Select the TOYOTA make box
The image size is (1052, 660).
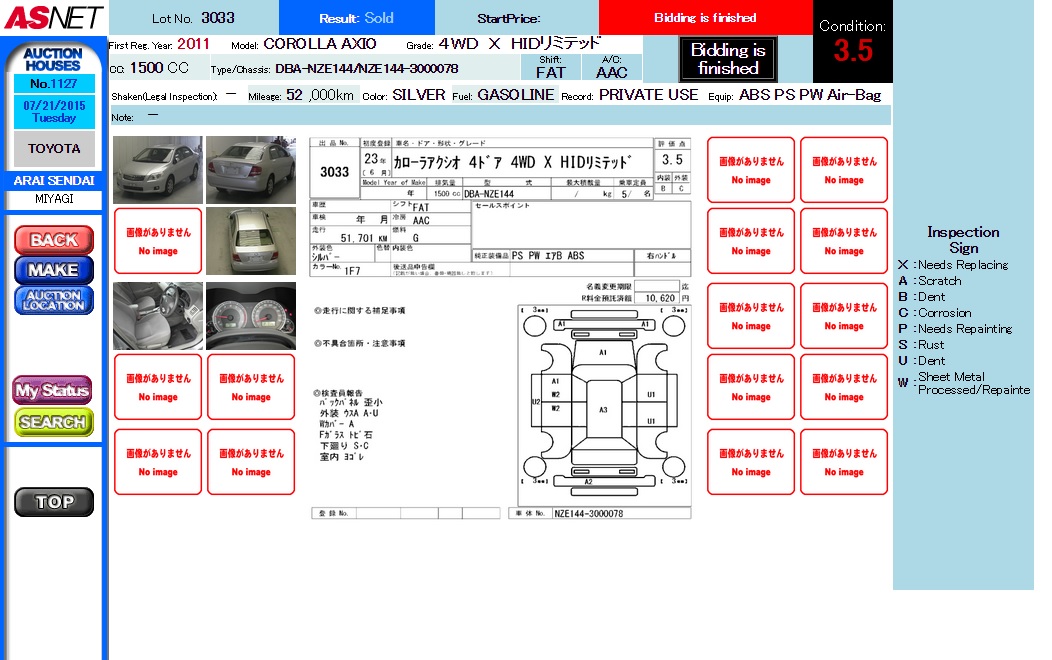tap(54, 149)
